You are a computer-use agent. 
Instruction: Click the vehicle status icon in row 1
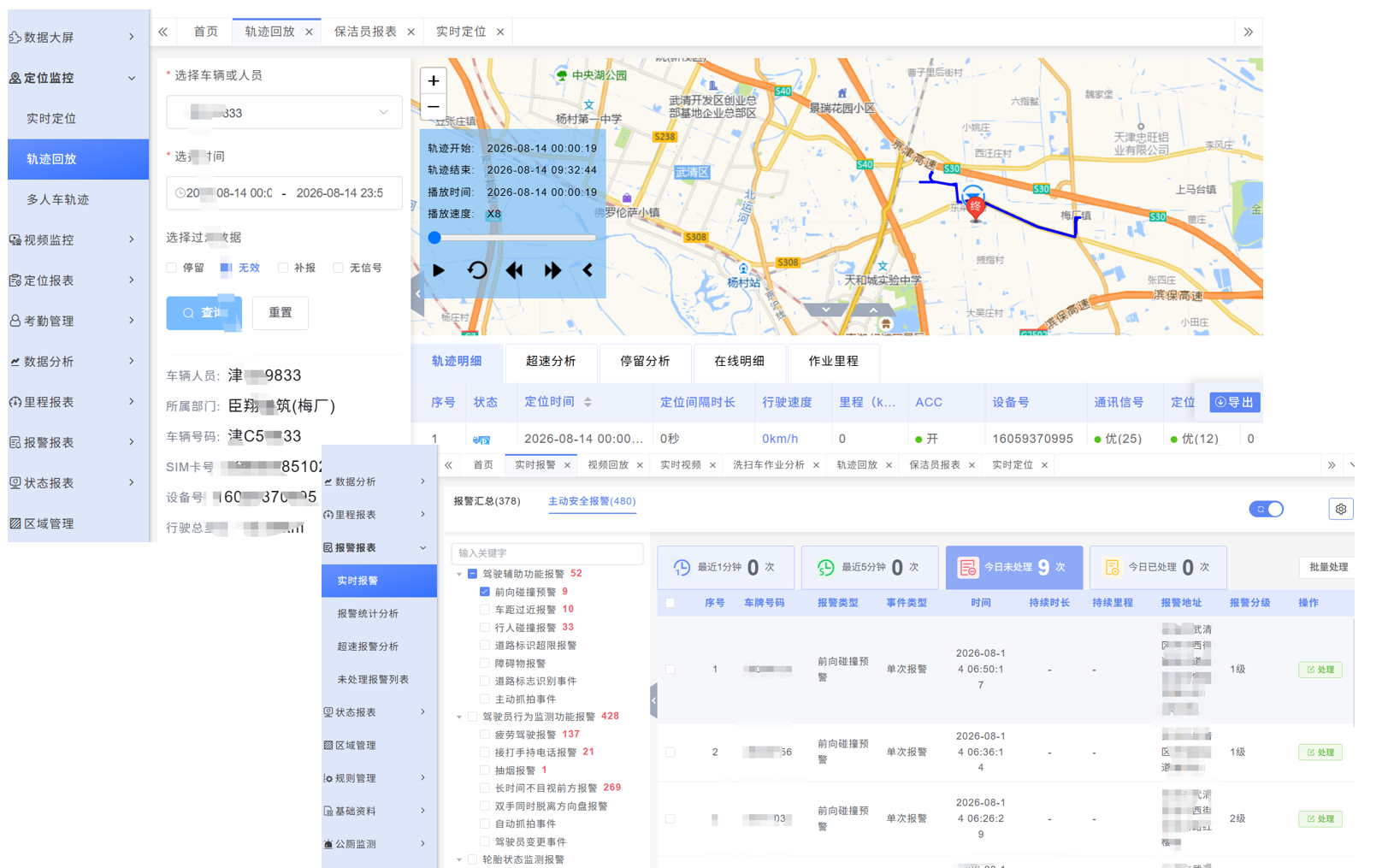(481, 440)
